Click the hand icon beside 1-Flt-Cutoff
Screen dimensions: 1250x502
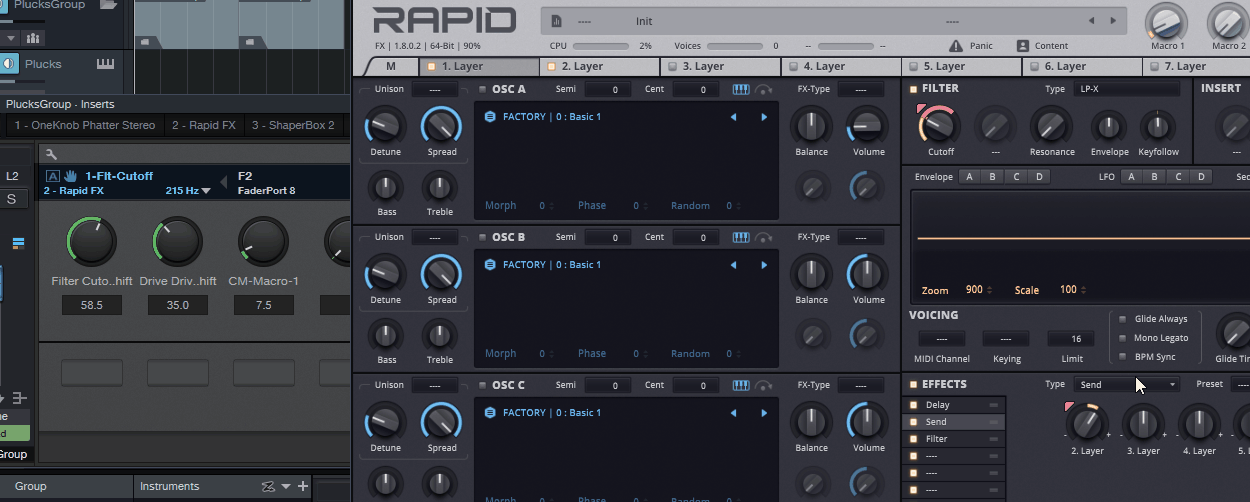click(71, 176)
